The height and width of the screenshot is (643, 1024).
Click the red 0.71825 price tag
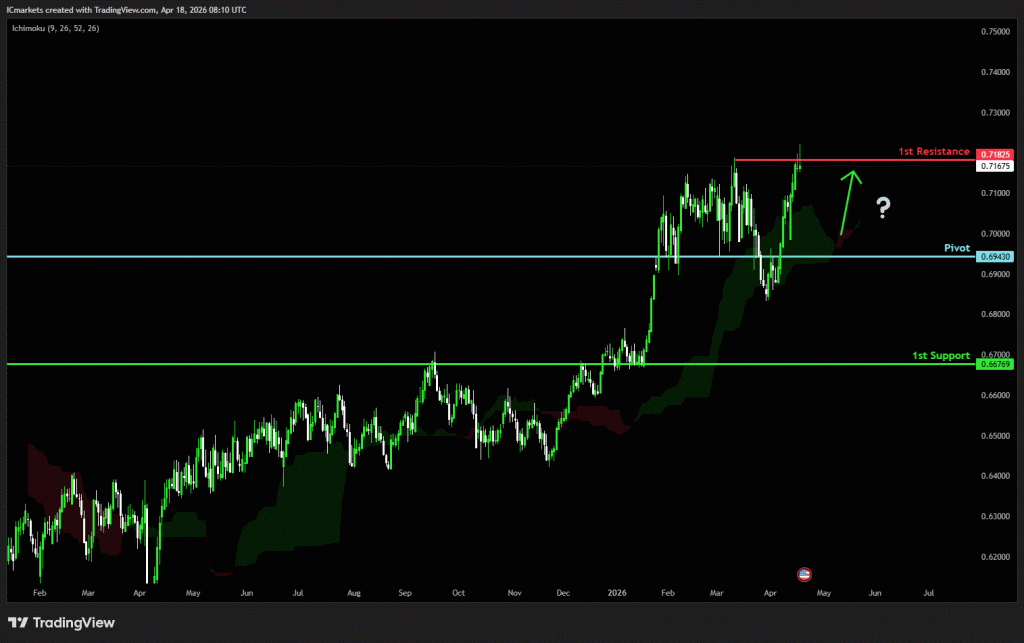996,154
